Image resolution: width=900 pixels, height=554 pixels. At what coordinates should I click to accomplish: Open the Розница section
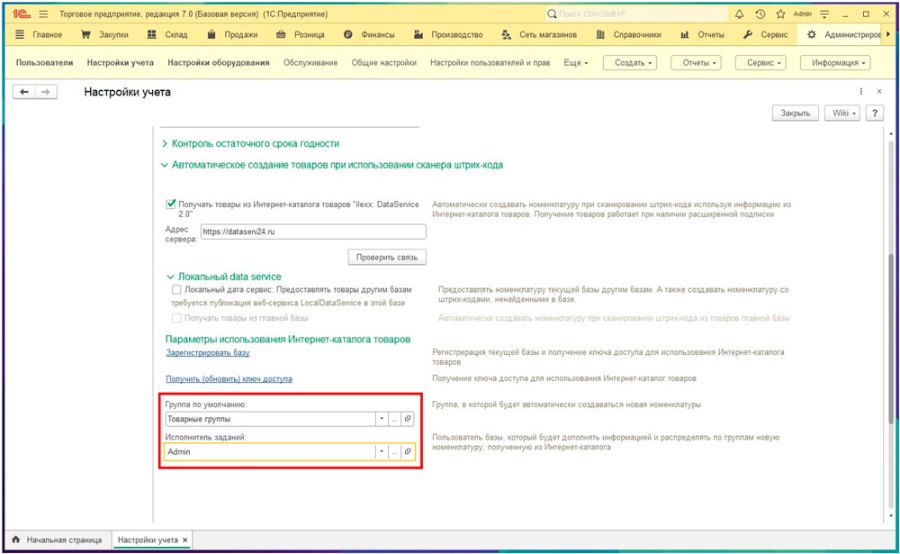[300, 34]
